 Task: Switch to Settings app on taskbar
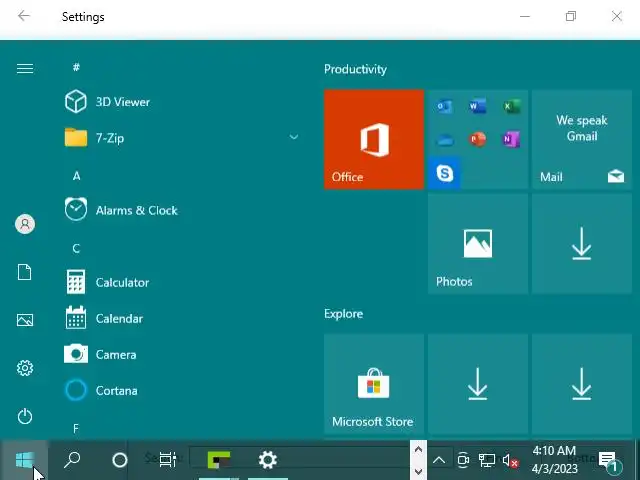click(x=268, y=460)
